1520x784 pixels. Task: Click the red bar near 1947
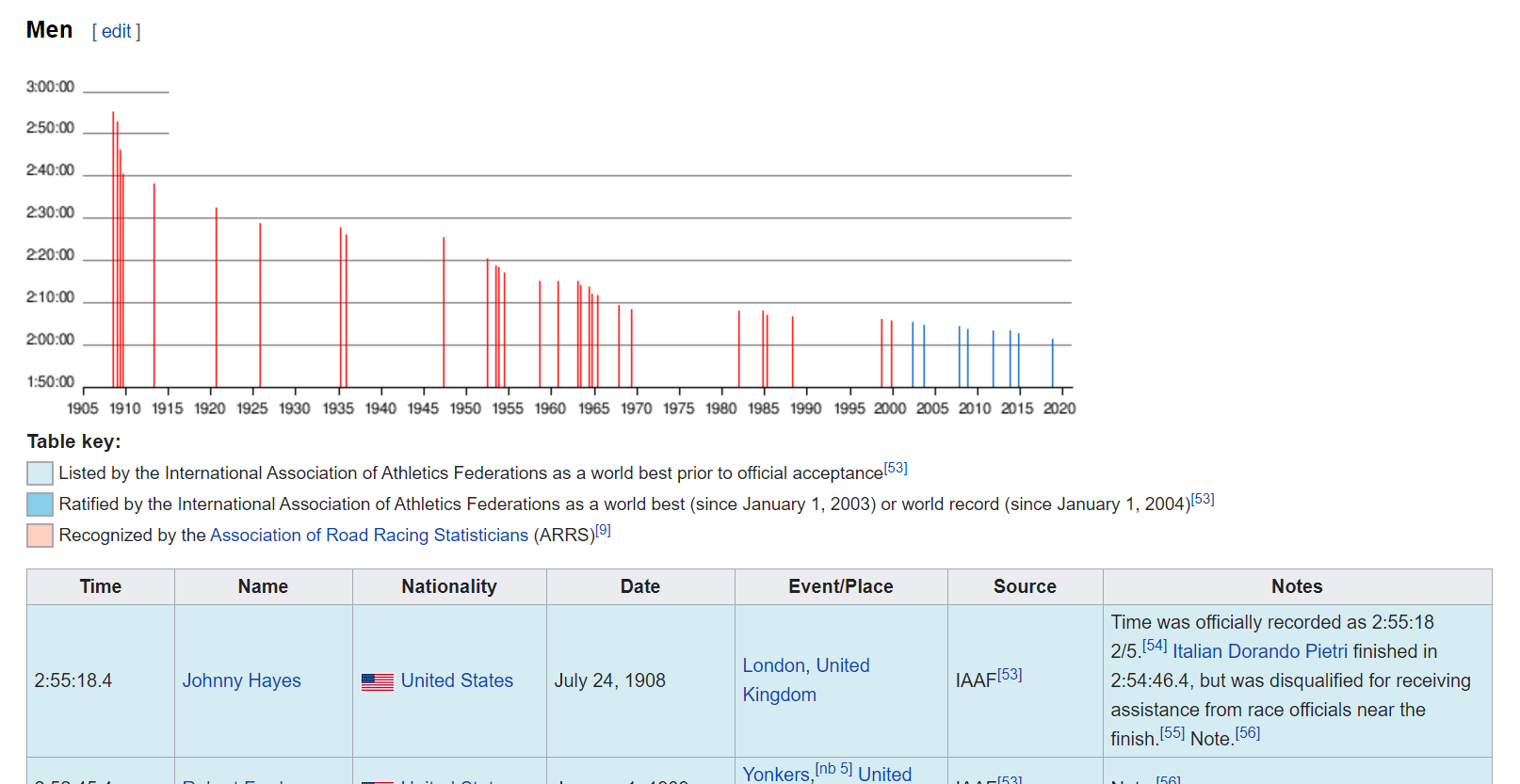(x=444, y=312)
